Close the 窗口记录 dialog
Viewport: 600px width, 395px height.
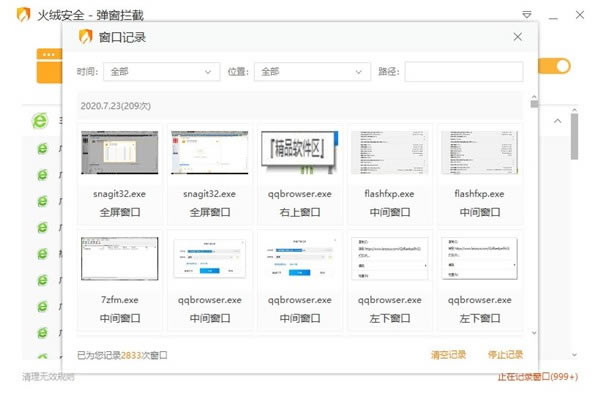[518, 37]
